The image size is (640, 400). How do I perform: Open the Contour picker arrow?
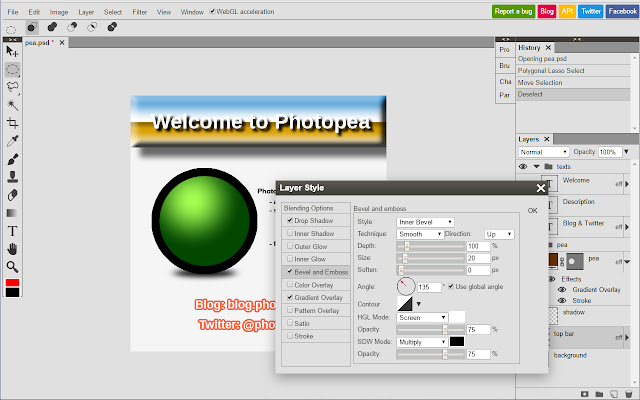click(418, 304)
